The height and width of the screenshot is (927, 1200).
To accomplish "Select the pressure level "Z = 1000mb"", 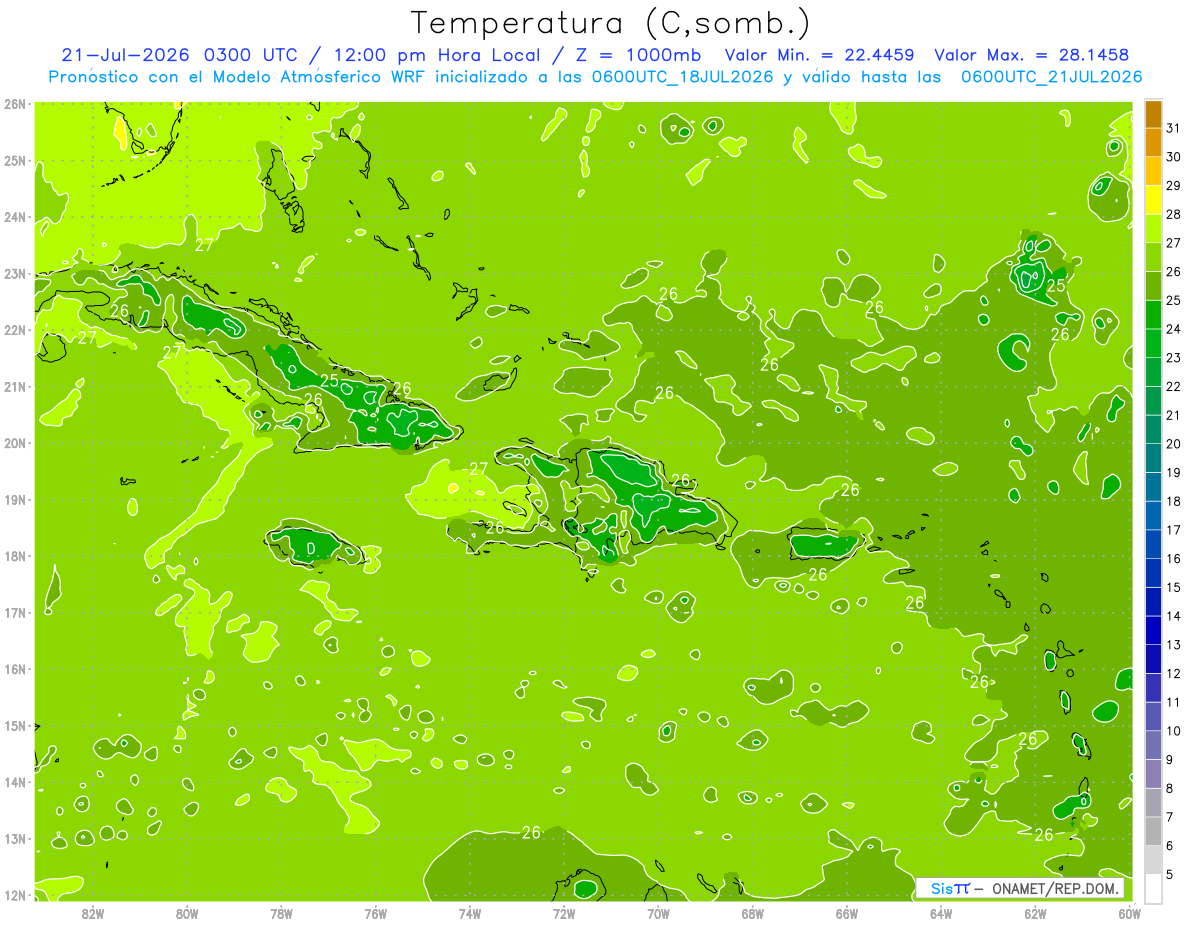I will [x=636, y=55].
